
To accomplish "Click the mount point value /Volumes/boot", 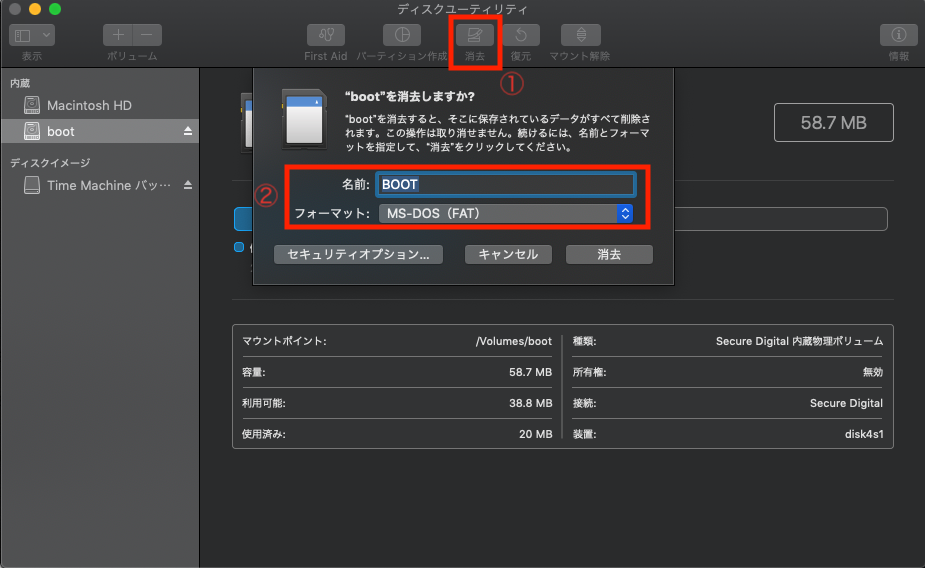I will (513, 341).
